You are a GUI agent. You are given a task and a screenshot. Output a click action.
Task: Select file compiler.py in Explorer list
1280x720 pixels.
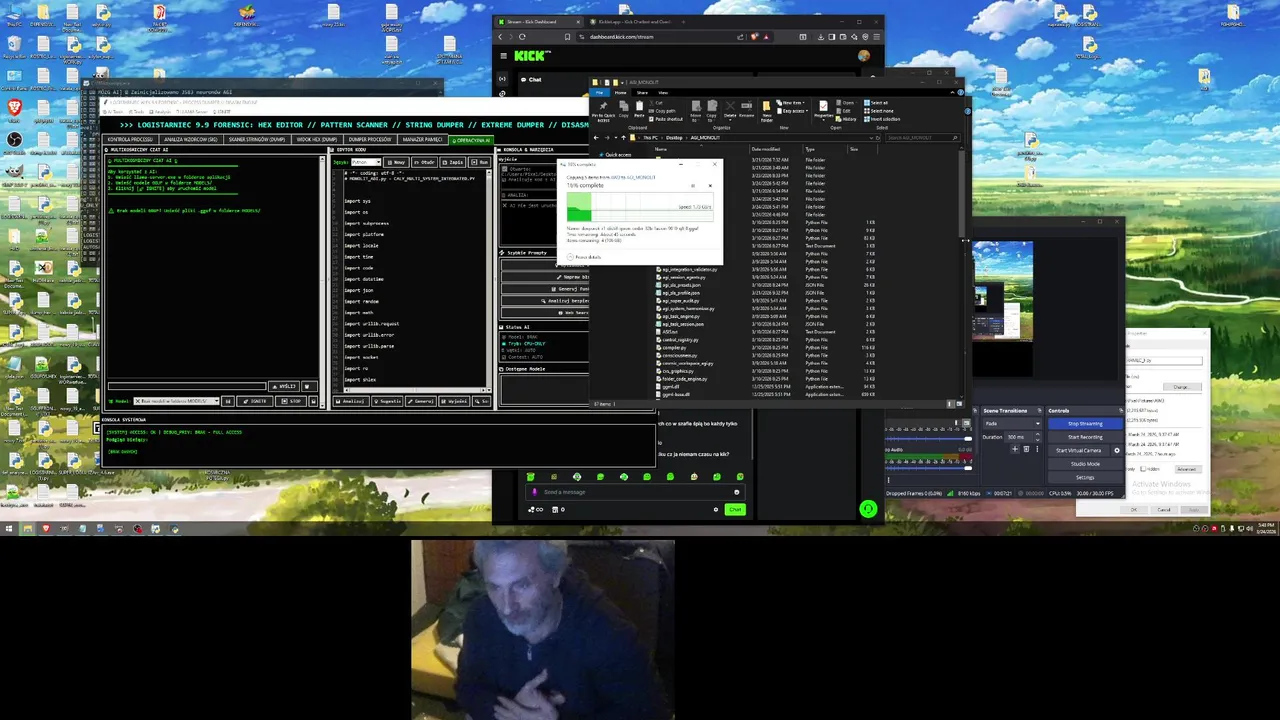pyautogui.click(x=674, y=347)
